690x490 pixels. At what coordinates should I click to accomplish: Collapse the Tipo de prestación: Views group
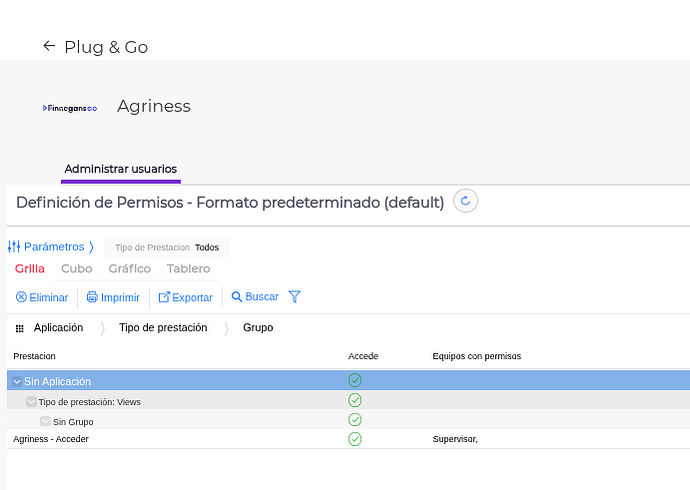(x=31, y=401)
